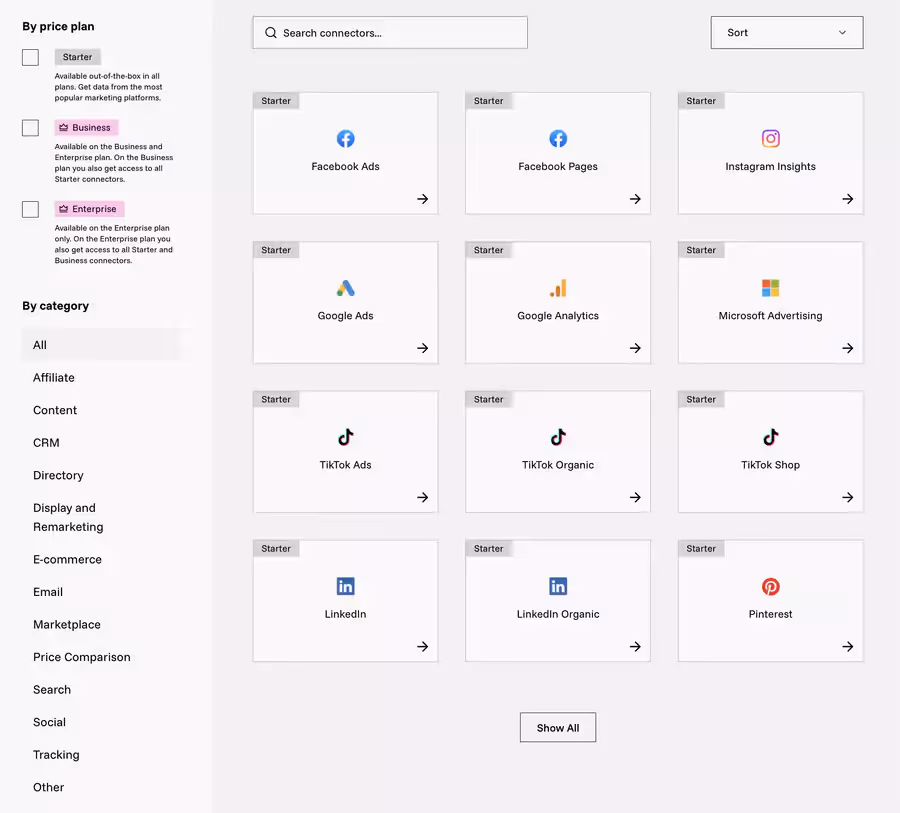
Task: Click the TikTok Organic logo icon
Action: tap(558, 437)
